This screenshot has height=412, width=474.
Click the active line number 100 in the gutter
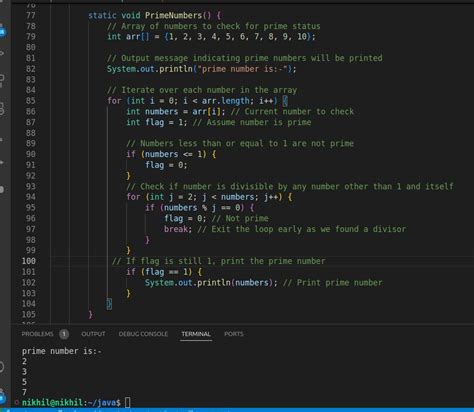(29, 261)
